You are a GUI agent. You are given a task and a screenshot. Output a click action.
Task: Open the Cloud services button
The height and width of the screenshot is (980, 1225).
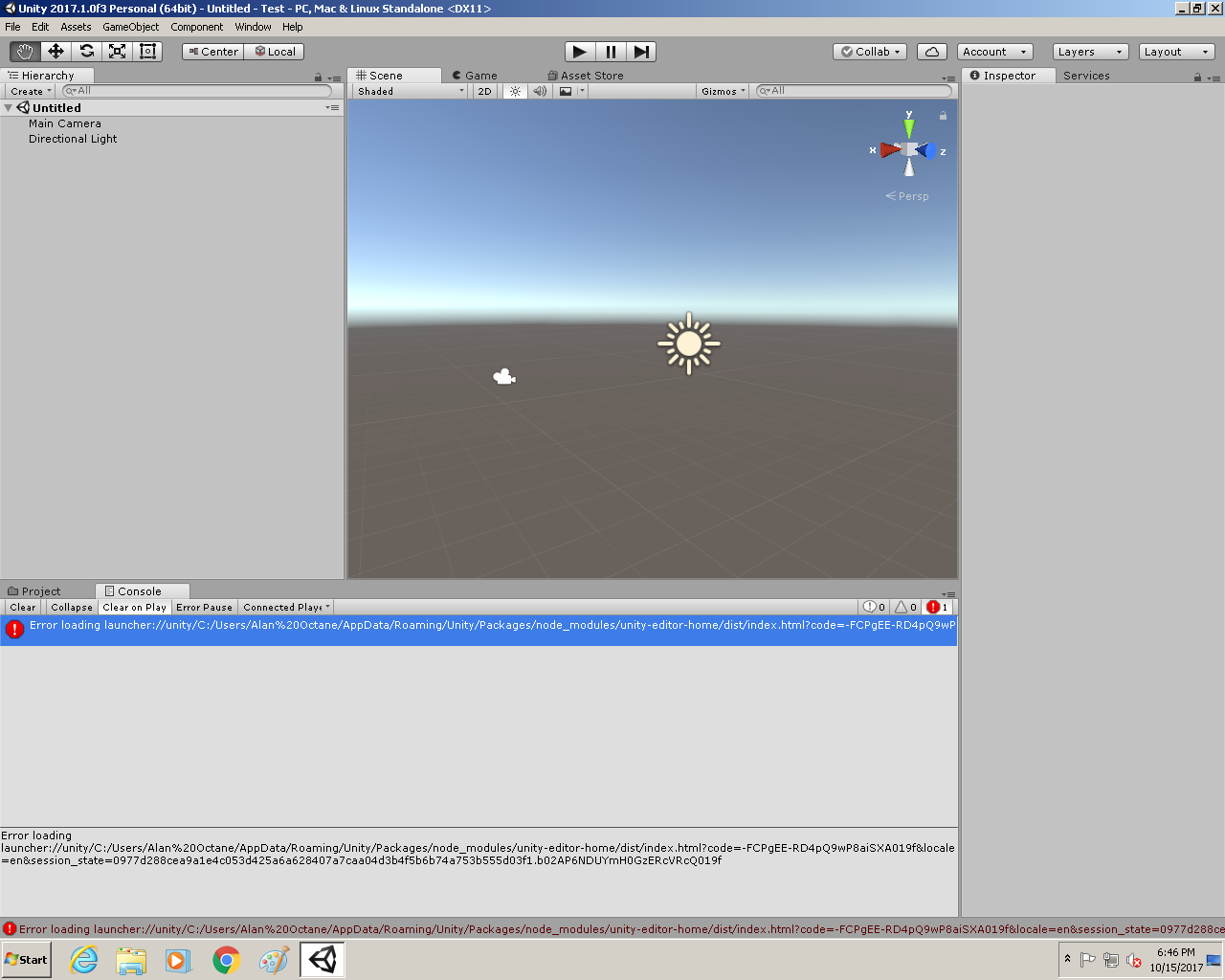coord(932,52)
